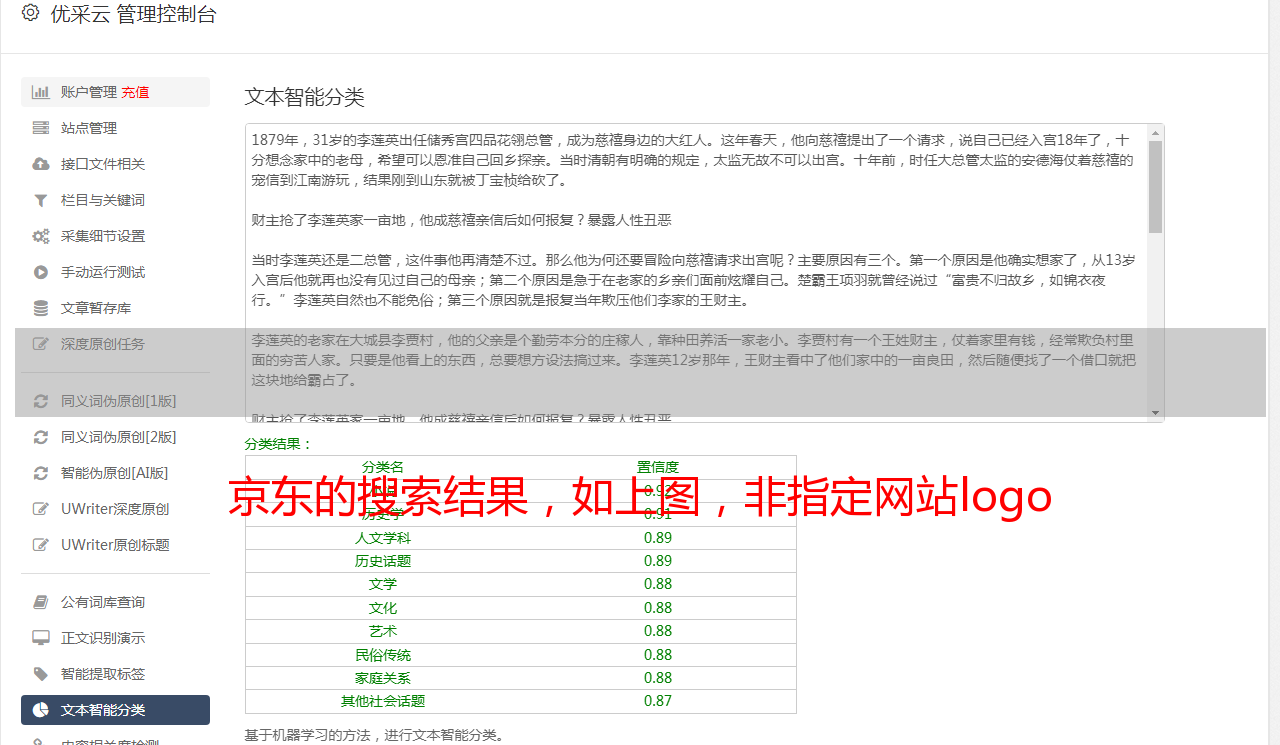The height and width of the screenshot is (745, 1280).
Task: Click the text area vertical scrollbar thumb
Action: pos(1156,186)
